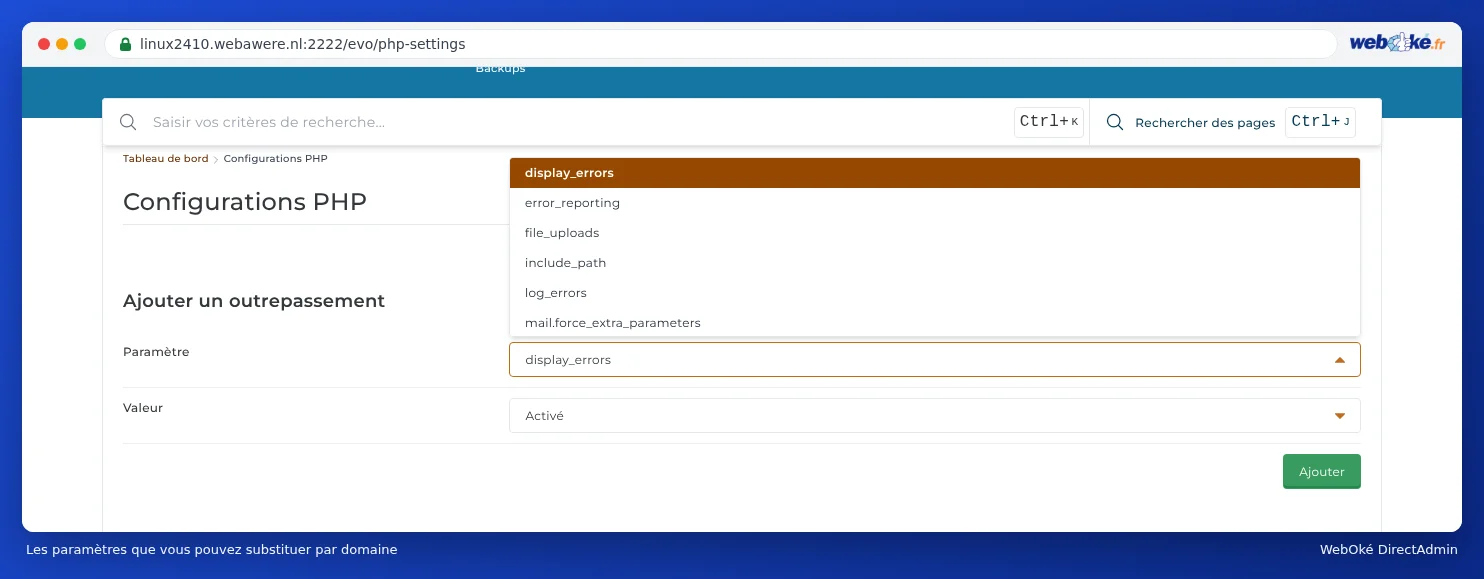
Task: Expand the Valeur dropdown arrow
Action: tap(1340, 416)
